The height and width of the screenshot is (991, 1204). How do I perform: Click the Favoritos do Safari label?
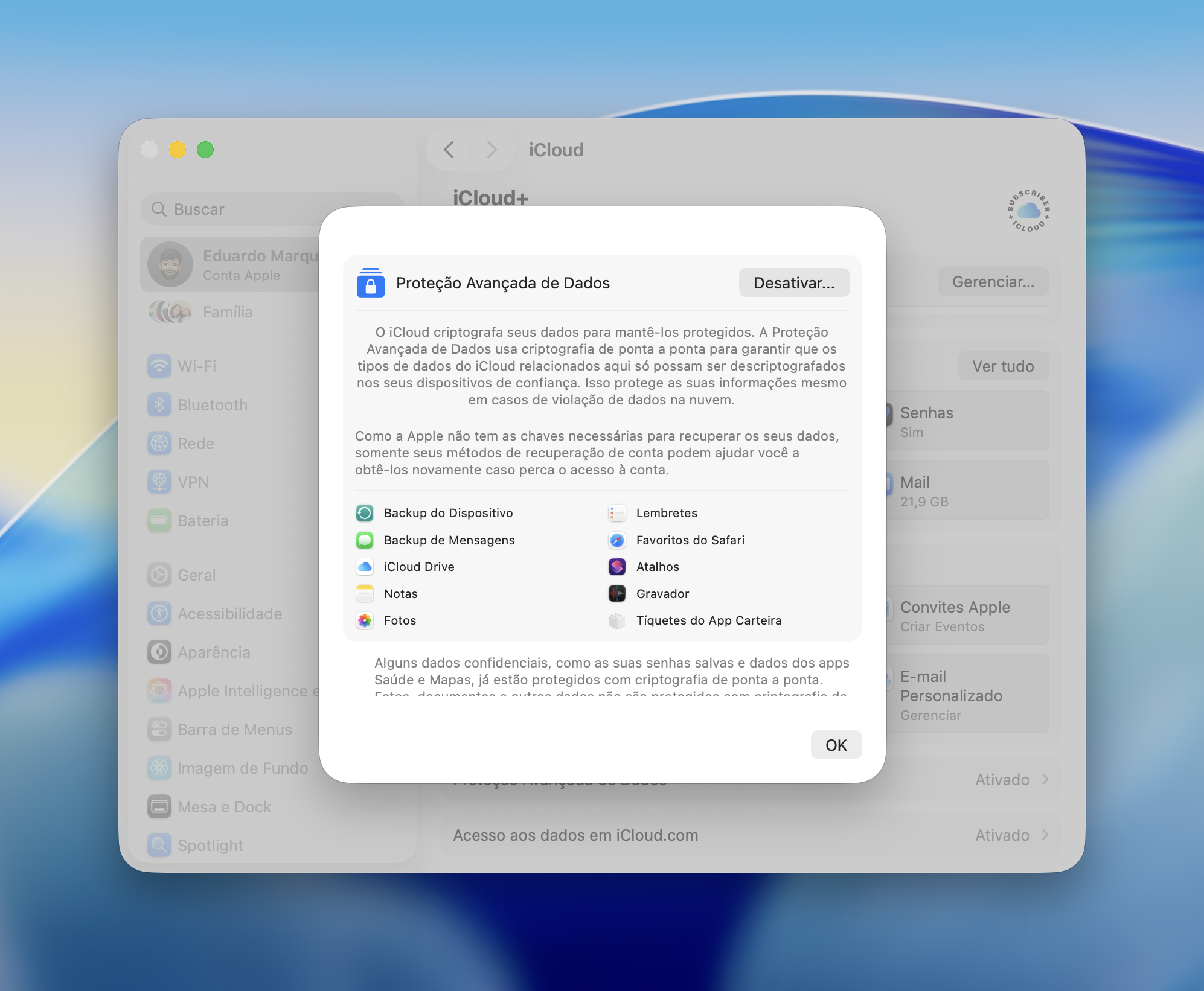[690, 540]
